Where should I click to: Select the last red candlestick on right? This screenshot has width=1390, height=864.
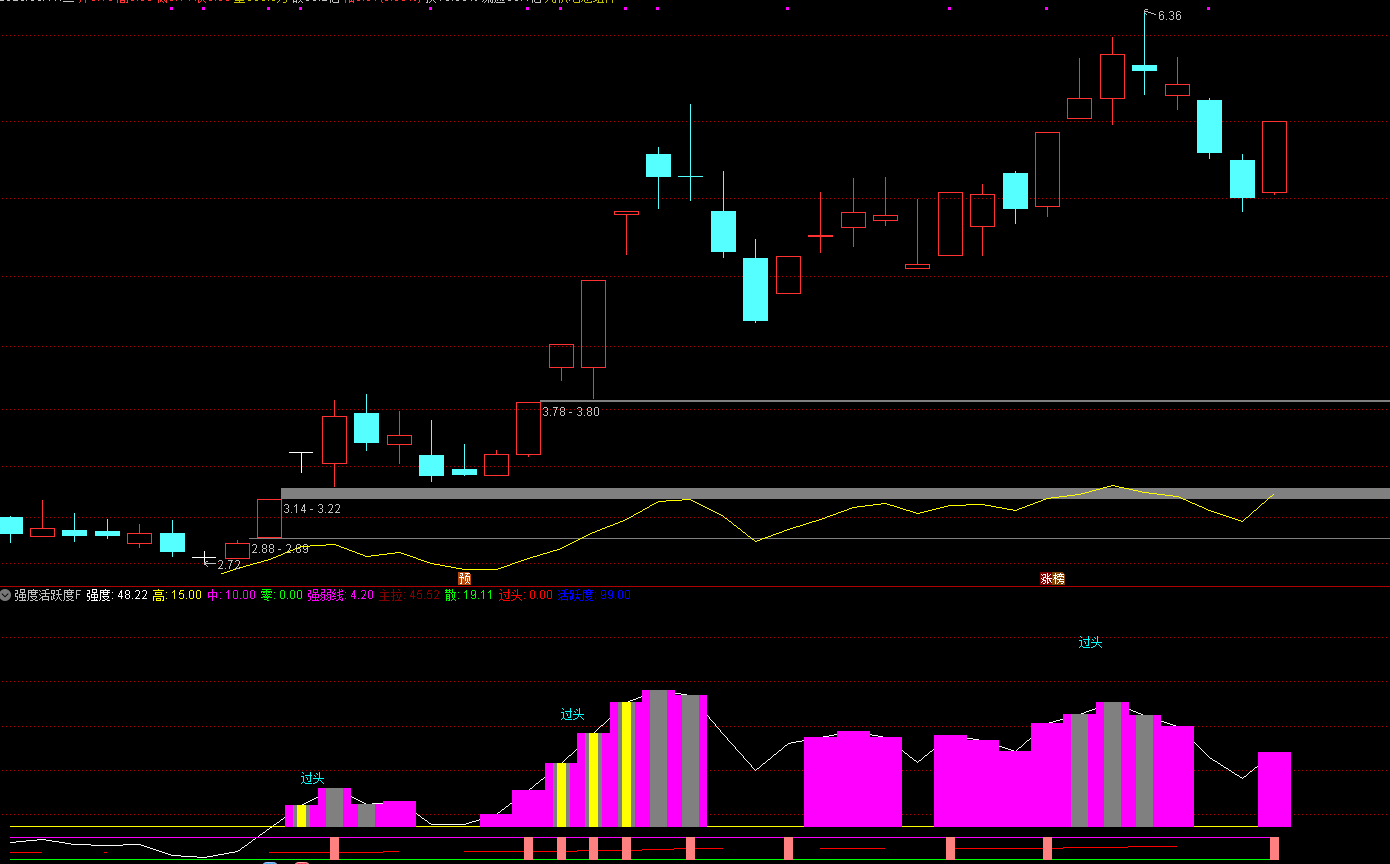click(x=1273, y=157)
